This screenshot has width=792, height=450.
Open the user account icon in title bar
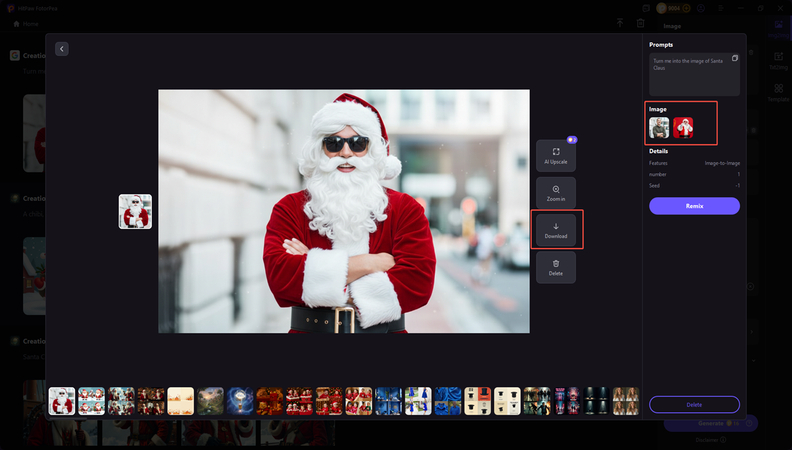point(701,8)
